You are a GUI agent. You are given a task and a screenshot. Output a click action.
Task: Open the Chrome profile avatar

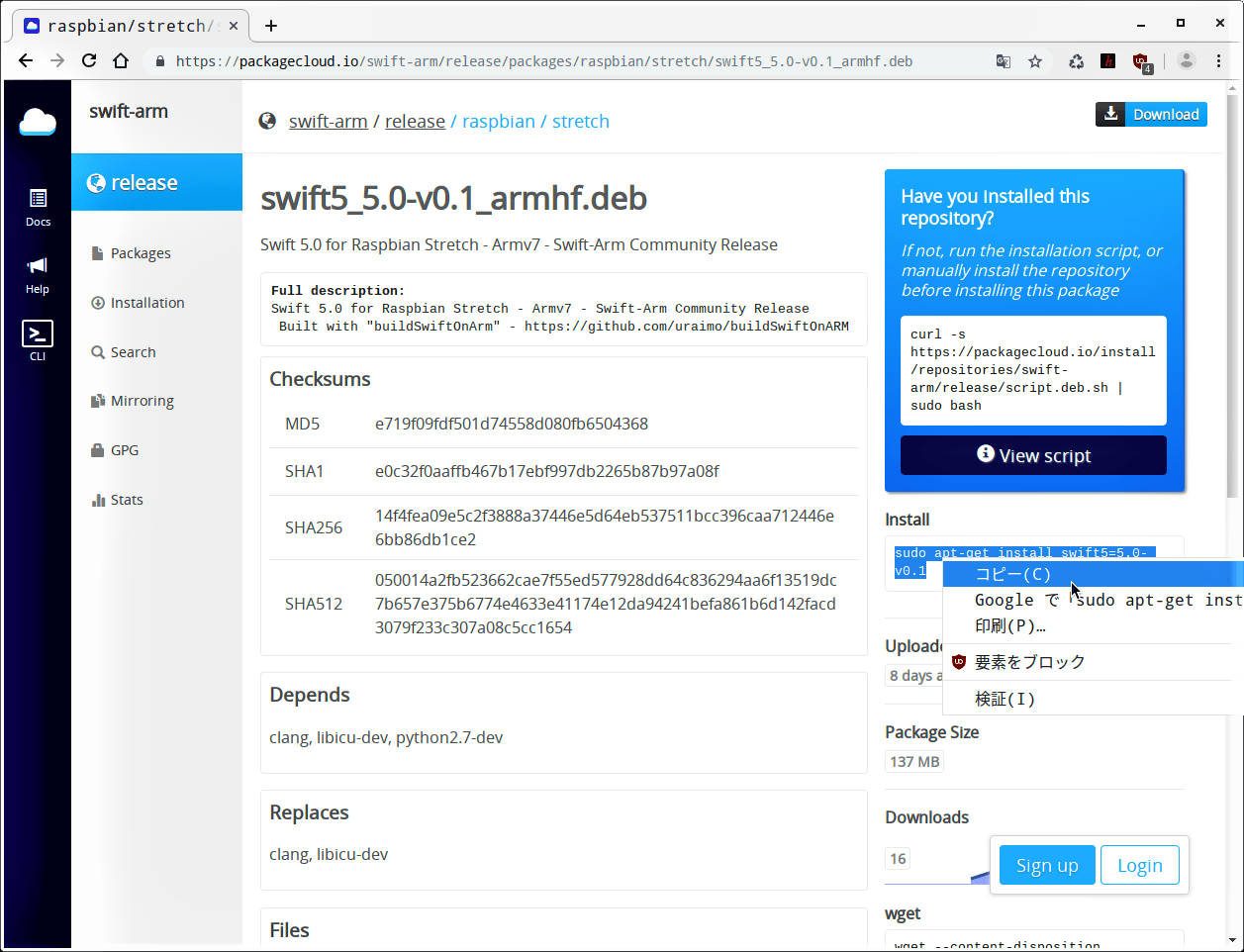tap(1187, 61)
